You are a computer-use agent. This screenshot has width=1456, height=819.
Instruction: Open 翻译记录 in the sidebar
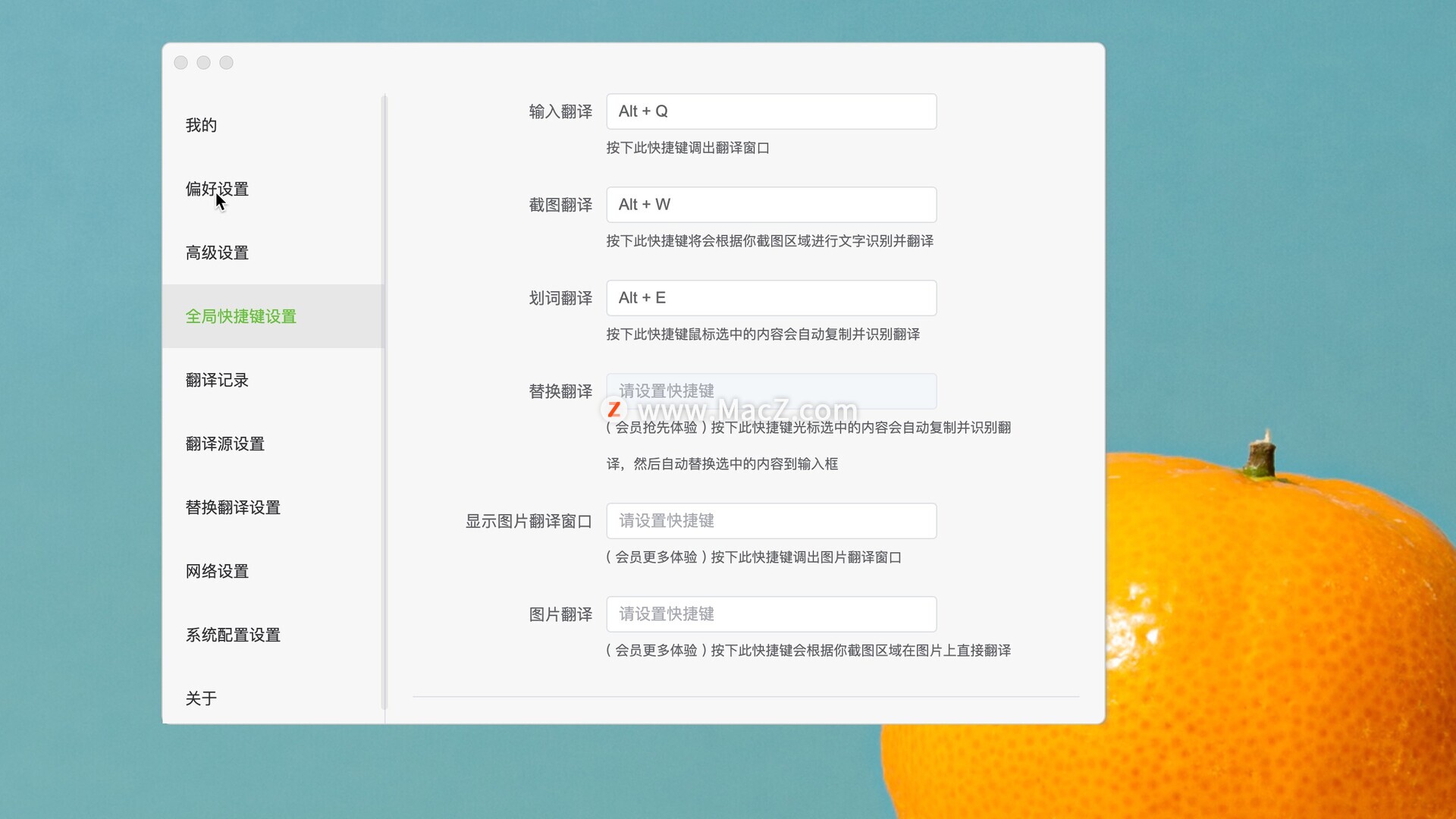coord(273,380)
